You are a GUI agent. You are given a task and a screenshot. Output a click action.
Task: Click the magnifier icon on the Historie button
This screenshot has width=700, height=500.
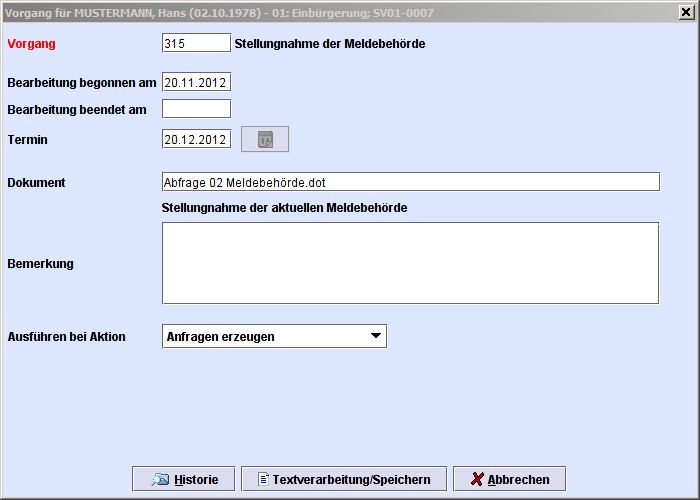point(160,479)
